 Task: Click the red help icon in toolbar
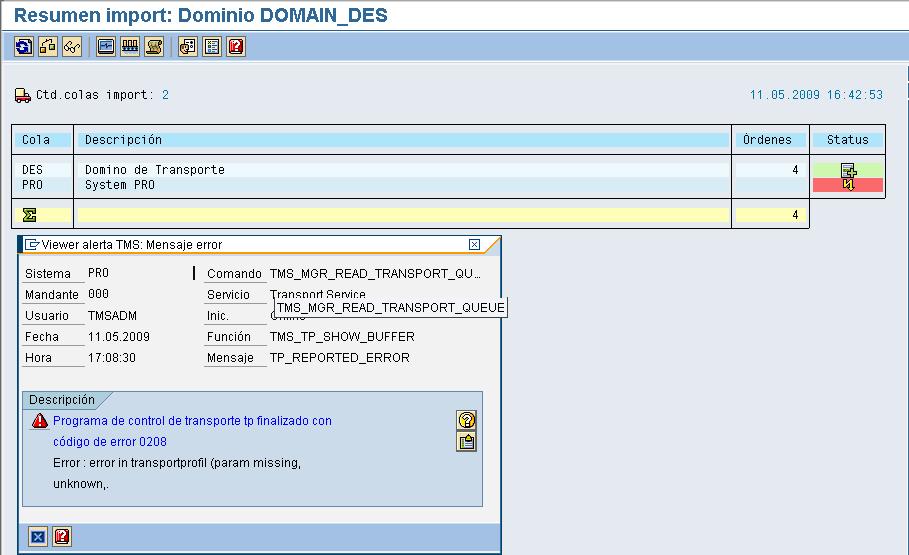pyautogui.click(x=236, y=46)
